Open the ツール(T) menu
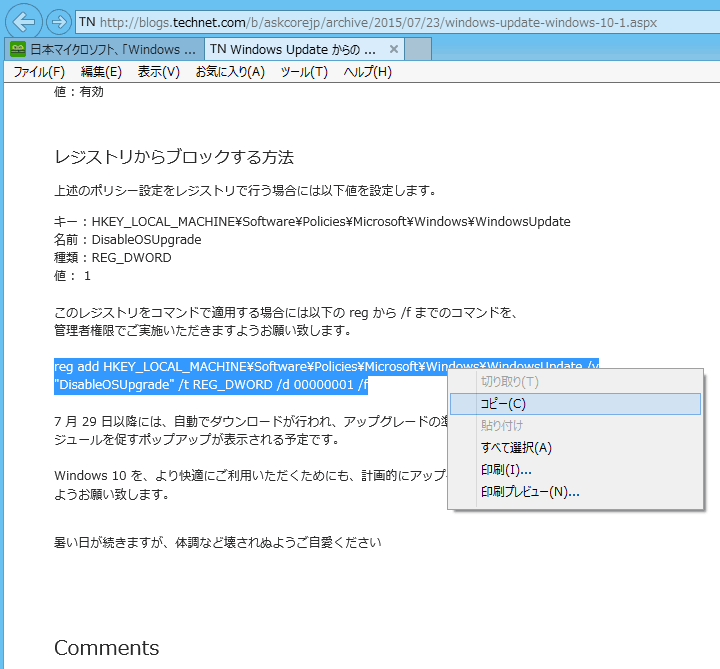This screenshot has width=720, height=669. pyautogui.click(x=304, y=72)
